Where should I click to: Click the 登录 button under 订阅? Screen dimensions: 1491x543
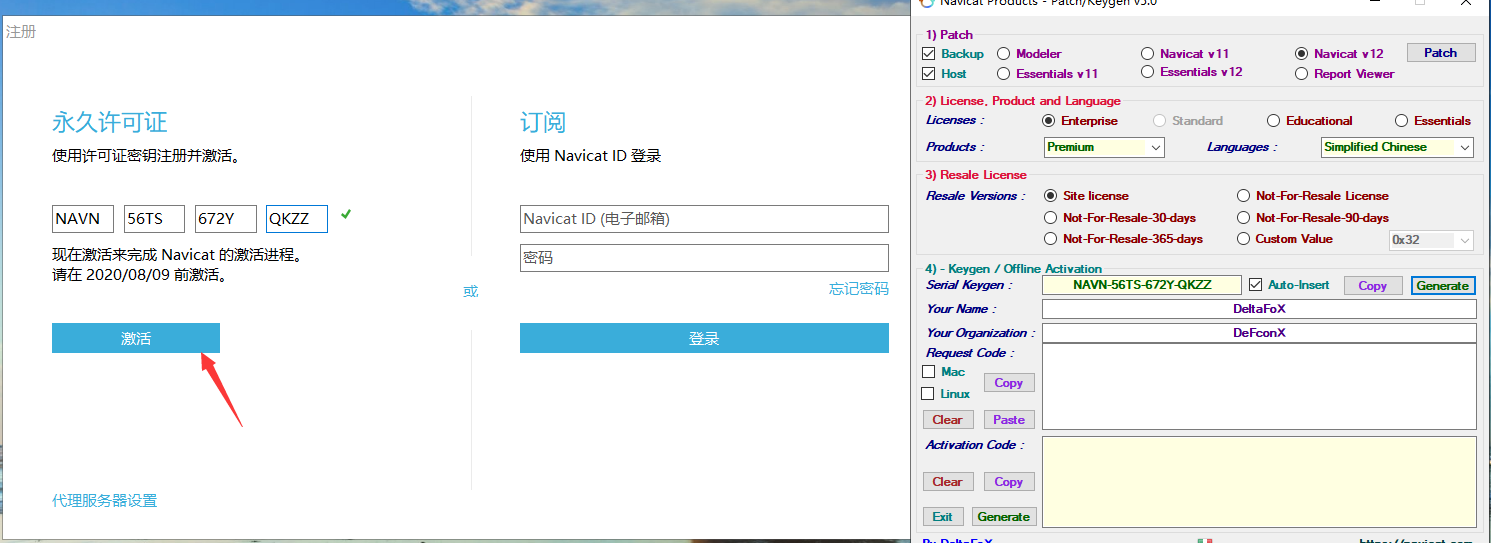coord(704,338)
